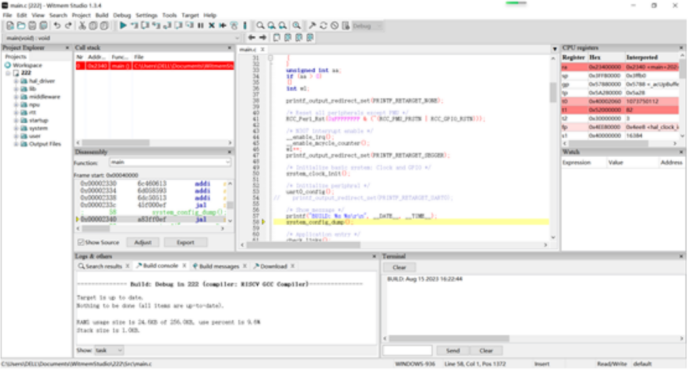
Task: Toggle the Show Source checkbox
Action: (81, 242)
